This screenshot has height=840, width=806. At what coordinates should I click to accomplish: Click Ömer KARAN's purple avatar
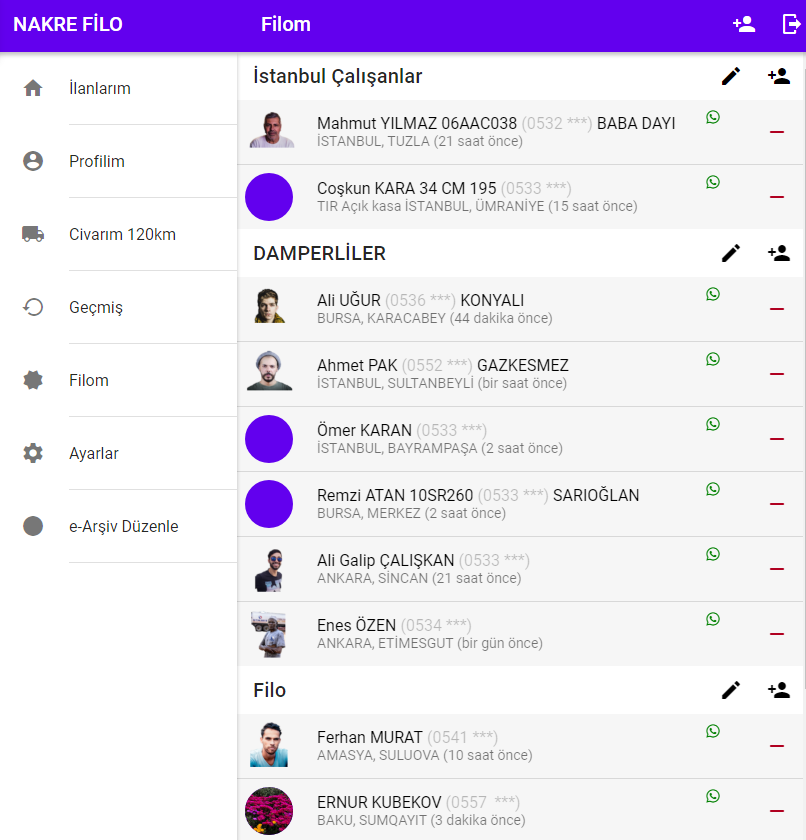269,439
